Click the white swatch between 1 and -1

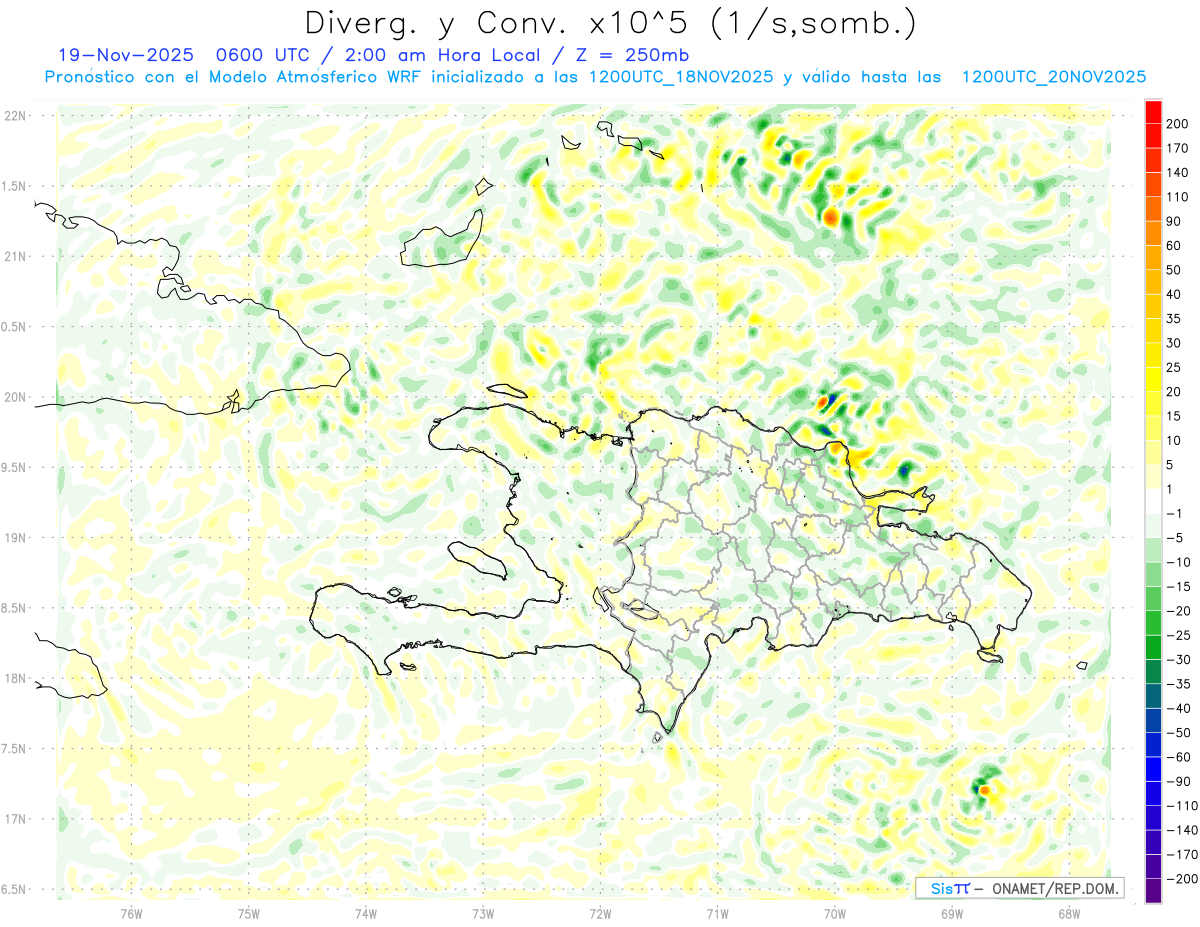(x=1153, y=502)
